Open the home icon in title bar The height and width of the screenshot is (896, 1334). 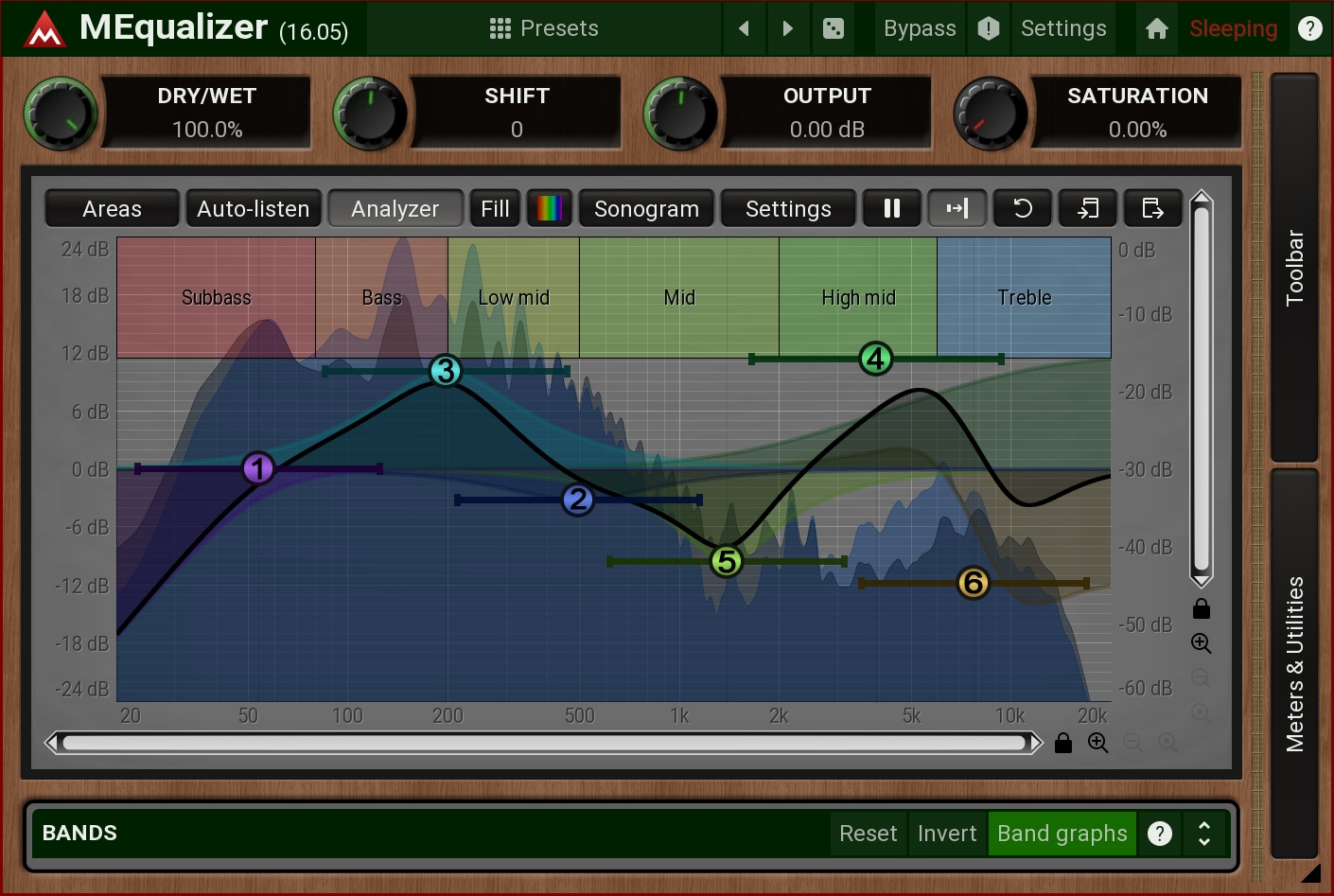1156,28
